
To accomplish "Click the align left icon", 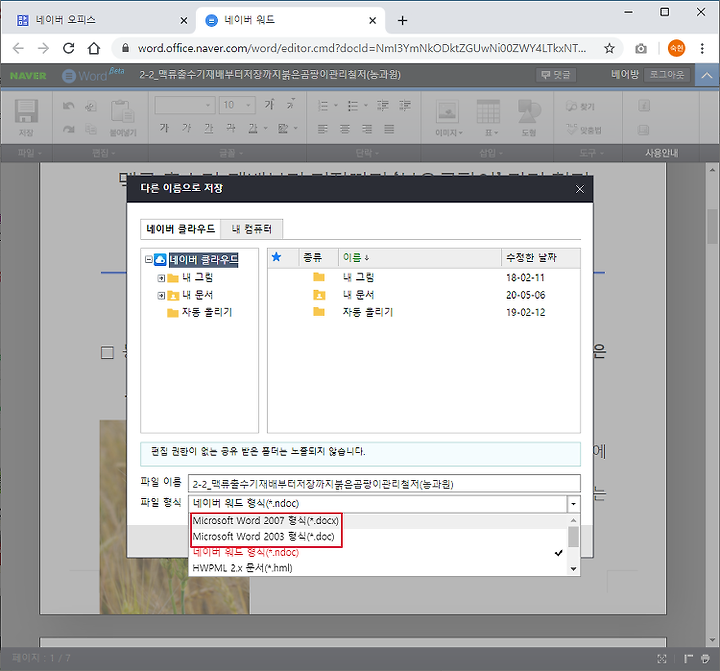I will tap(323, 129).
